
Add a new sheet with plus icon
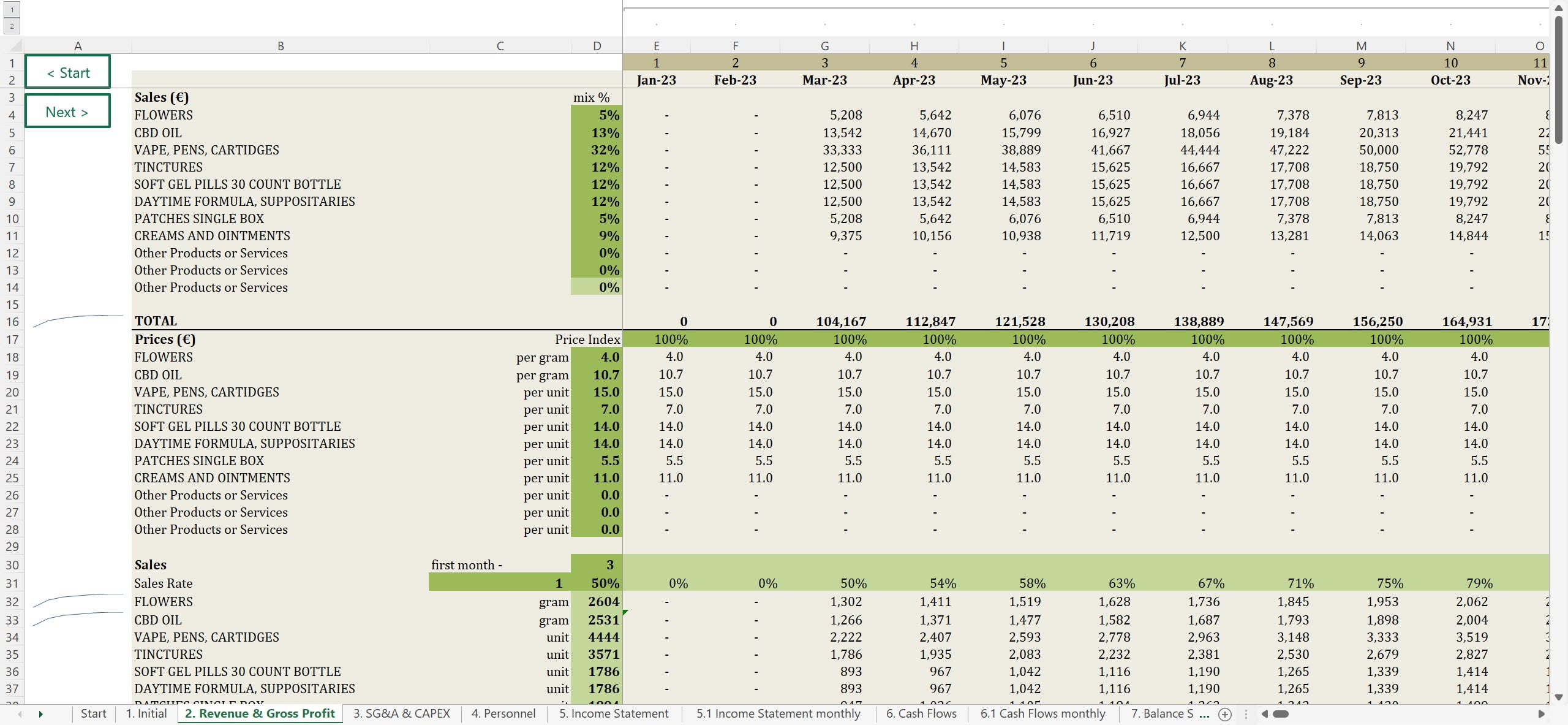[1225, 714]
